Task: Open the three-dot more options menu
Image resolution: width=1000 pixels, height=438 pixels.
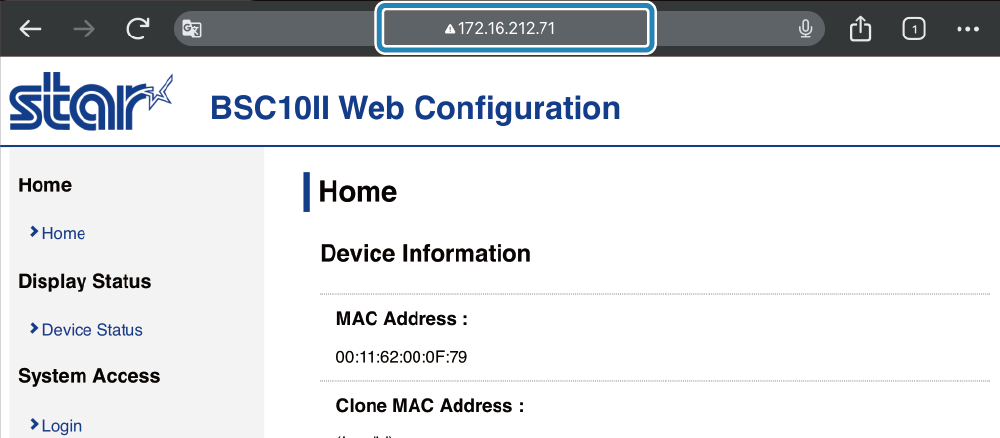Action: 967,29
